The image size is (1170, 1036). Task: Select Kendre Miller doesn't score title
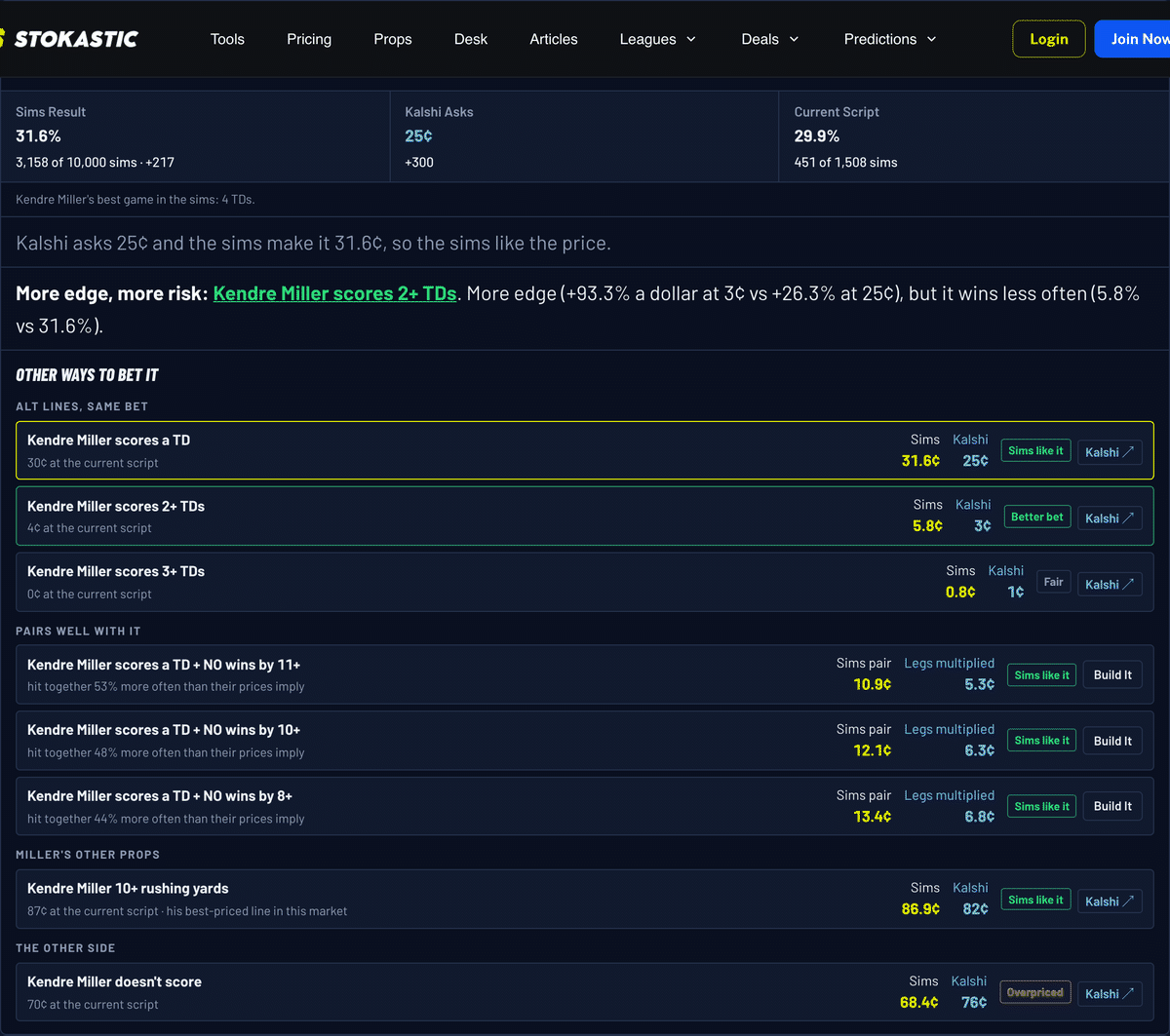[x=114, y=981]
